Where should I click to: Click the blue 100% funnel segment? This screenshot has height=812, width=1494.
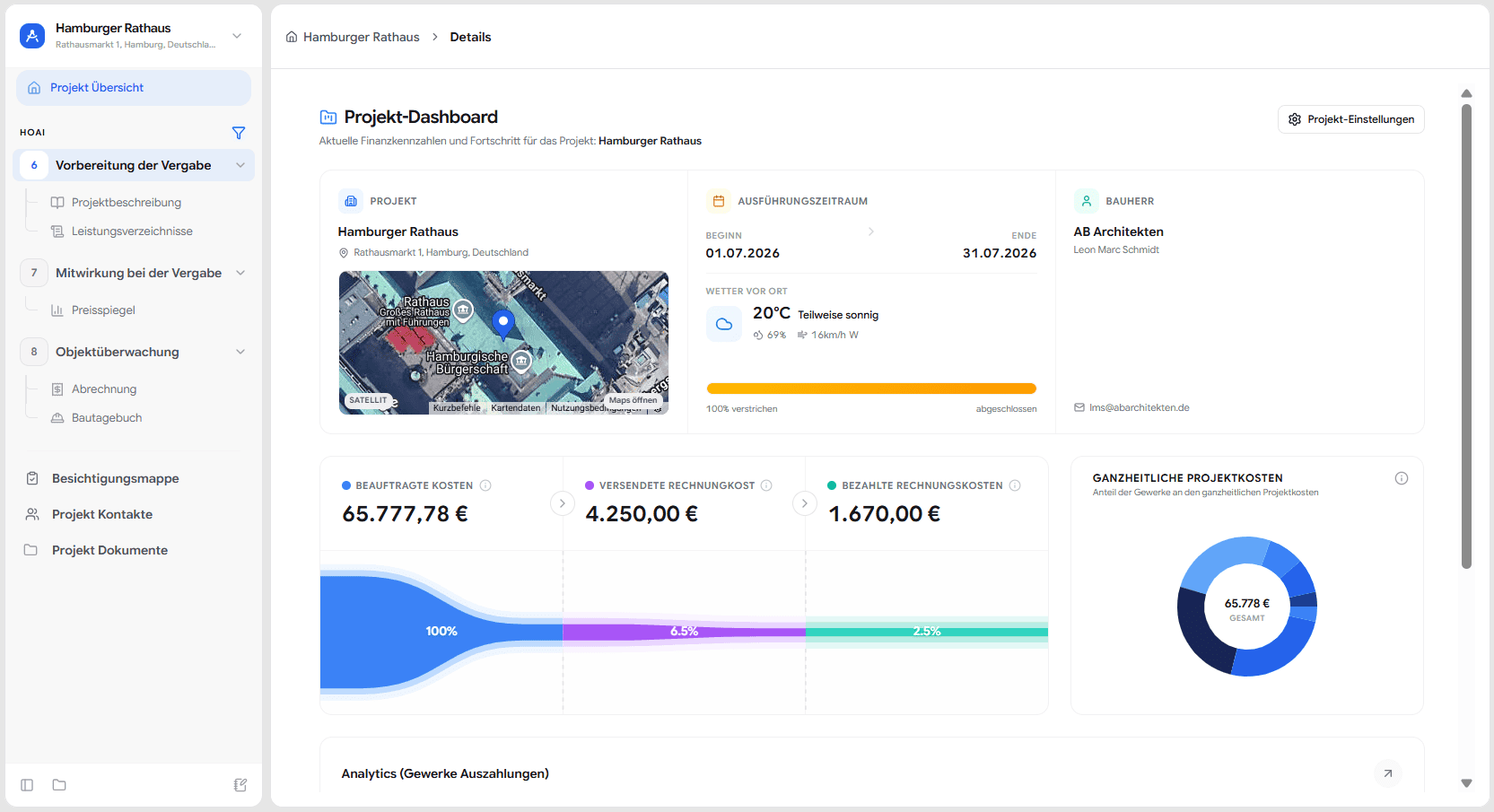tap(441, 632)
